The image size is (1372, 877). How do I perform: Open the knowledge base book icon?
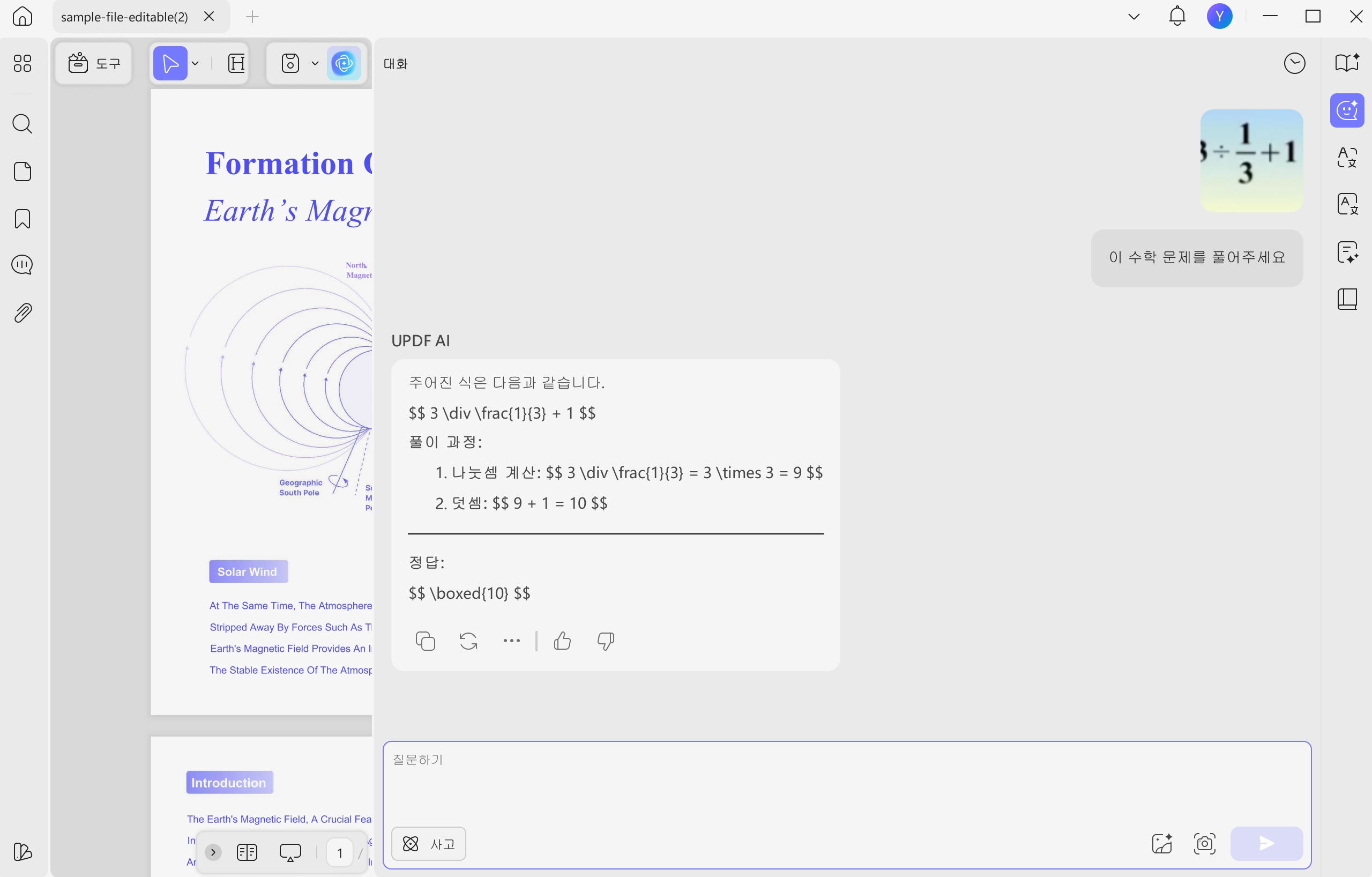[1347, 299]
